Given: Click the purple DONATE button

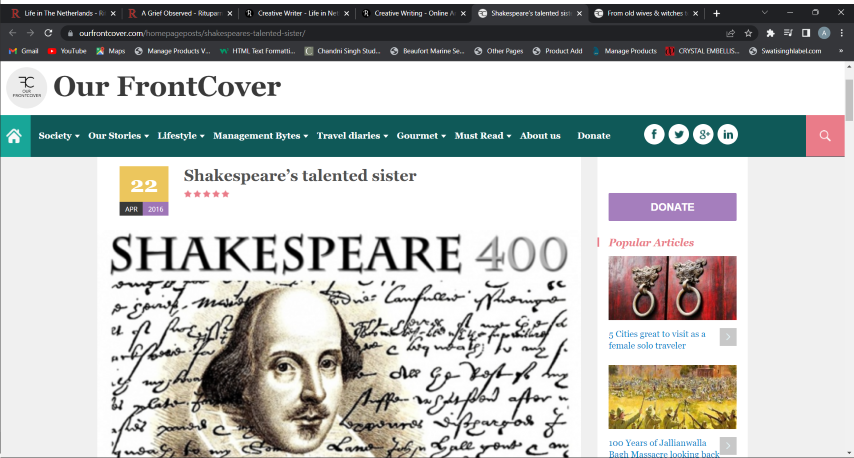Looking at the screenshot, I should click(672, 207).
